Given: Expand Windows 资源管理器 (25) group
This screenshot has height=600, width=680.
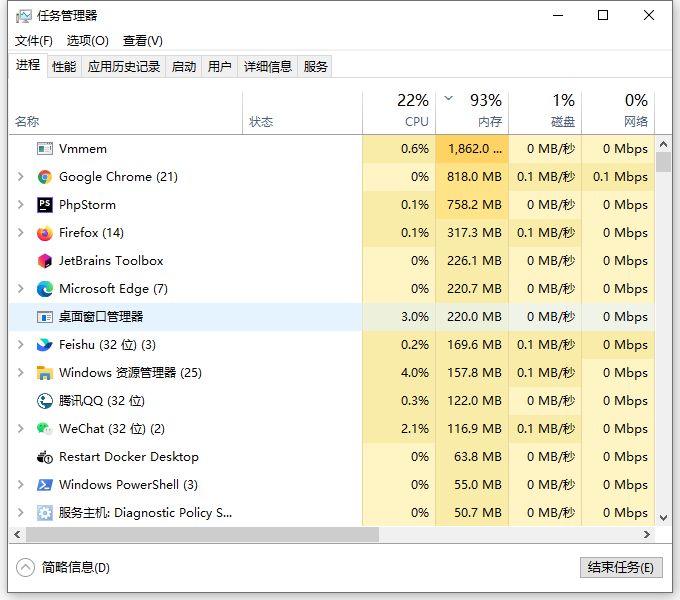Looking at the screenshot, I should [x=20, y=372].
